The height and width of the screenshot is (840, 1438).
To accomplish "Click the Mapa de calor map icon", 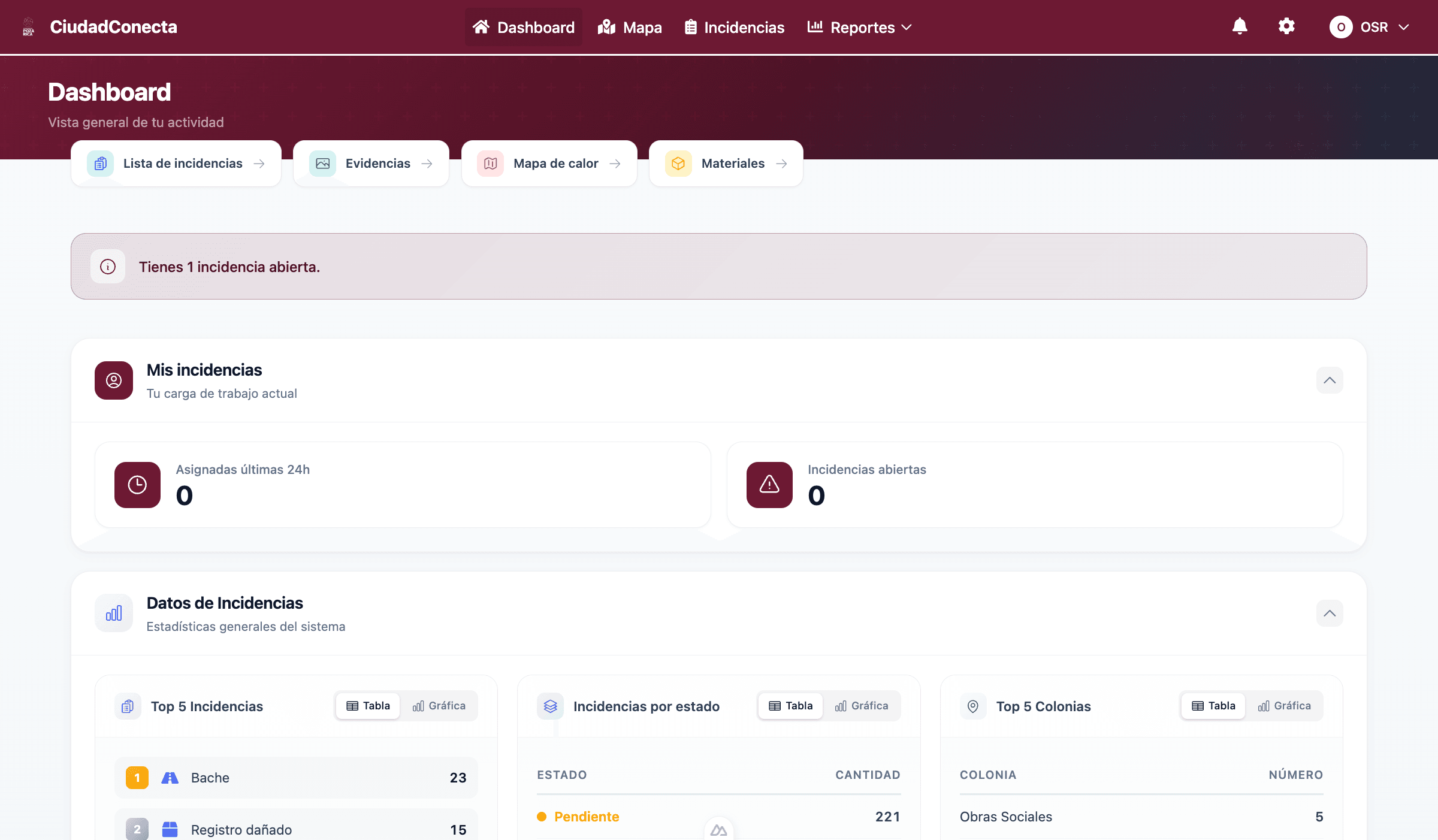I will (491, 163).
